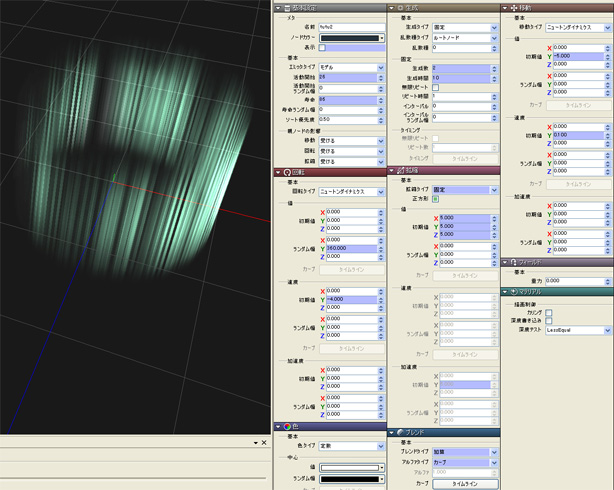Open the parent-node 移動 influence dropdown
Screen dimensions: 614x490
[352, 141]
